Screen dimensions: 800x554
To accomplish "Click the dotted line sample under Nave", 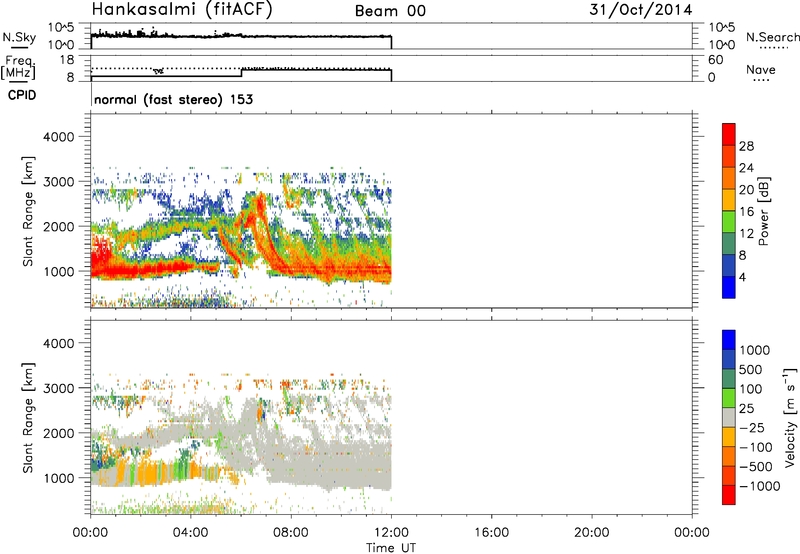I will pyautogui.click(x=762, y=80).
